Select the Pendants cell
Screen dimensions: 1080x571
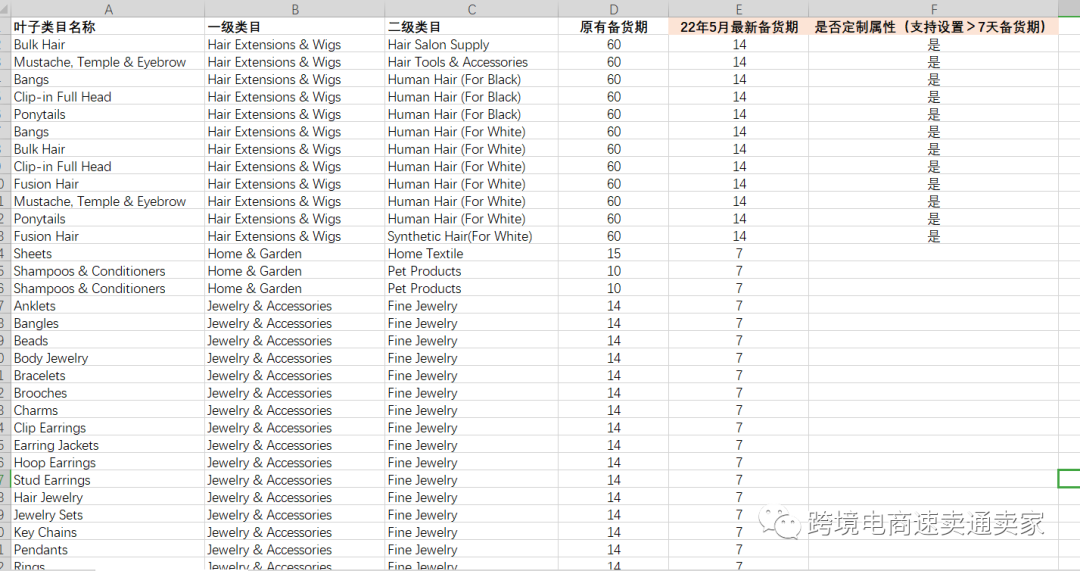108,550
